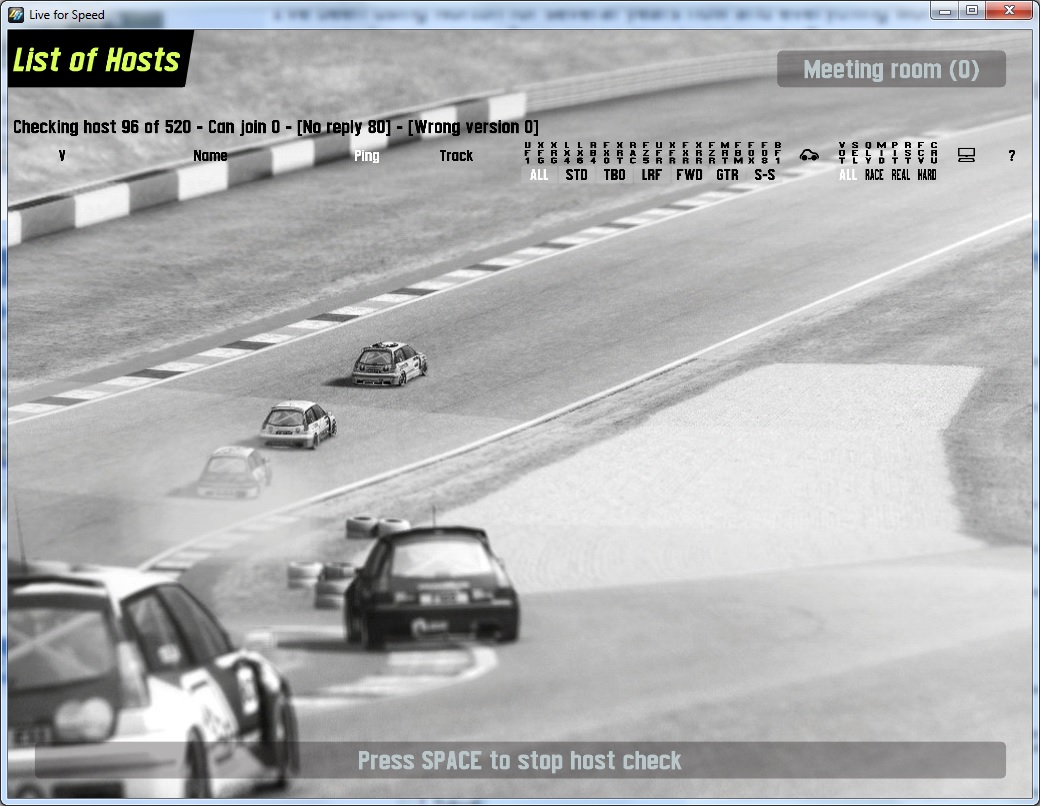The height and width of the screenshot is (806, 1040).
Task: Toggle the FBM car filter
Action: [738, 153]
